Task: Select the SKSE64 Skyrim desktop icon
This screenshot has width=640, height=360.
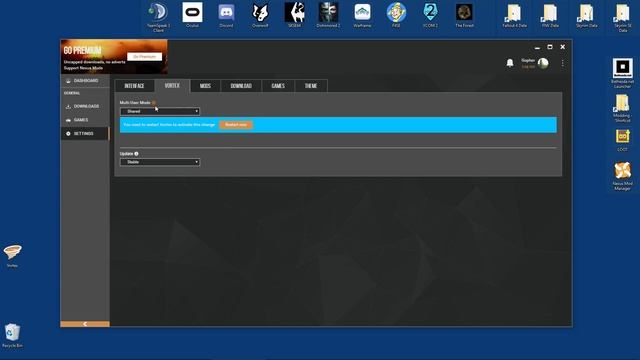Action: [x=294, y=15]
